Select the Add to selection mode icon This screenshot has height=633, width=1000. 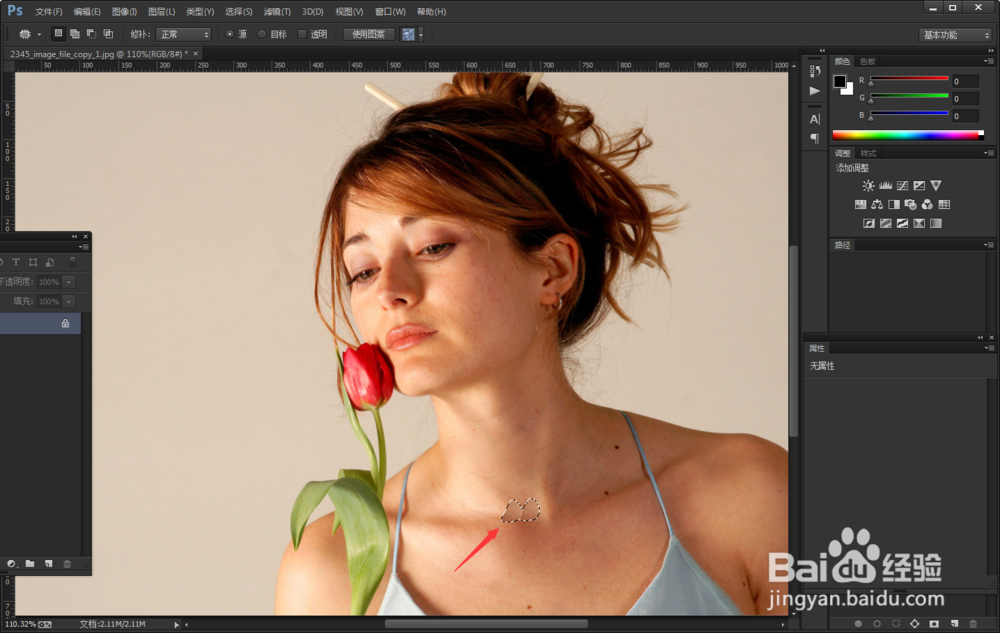tap(75, 34)
